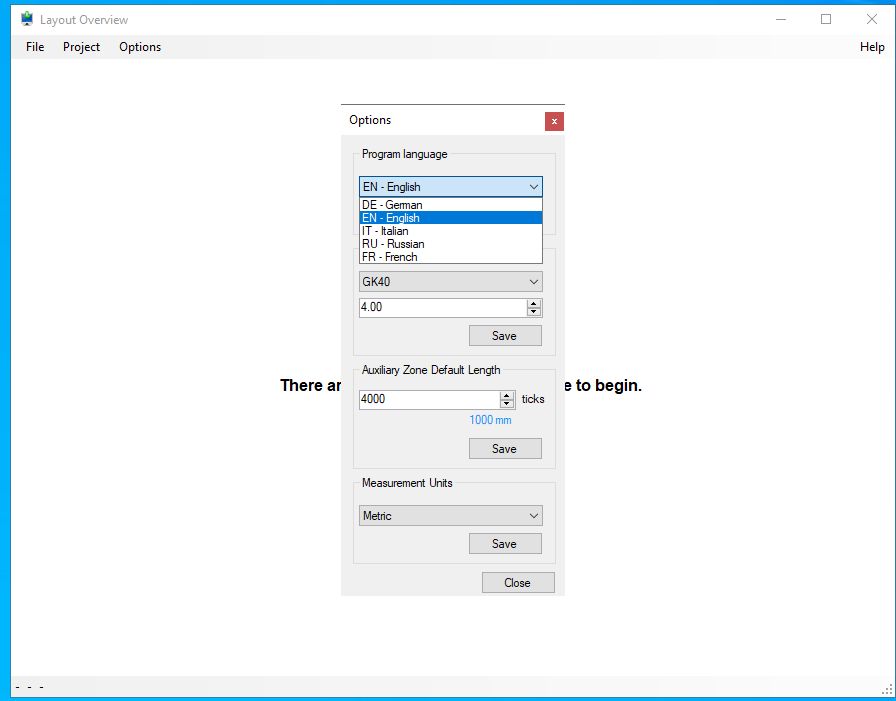Open the Help menu
The height and width of the screenshot is (701, 896).
coord(872,47)
